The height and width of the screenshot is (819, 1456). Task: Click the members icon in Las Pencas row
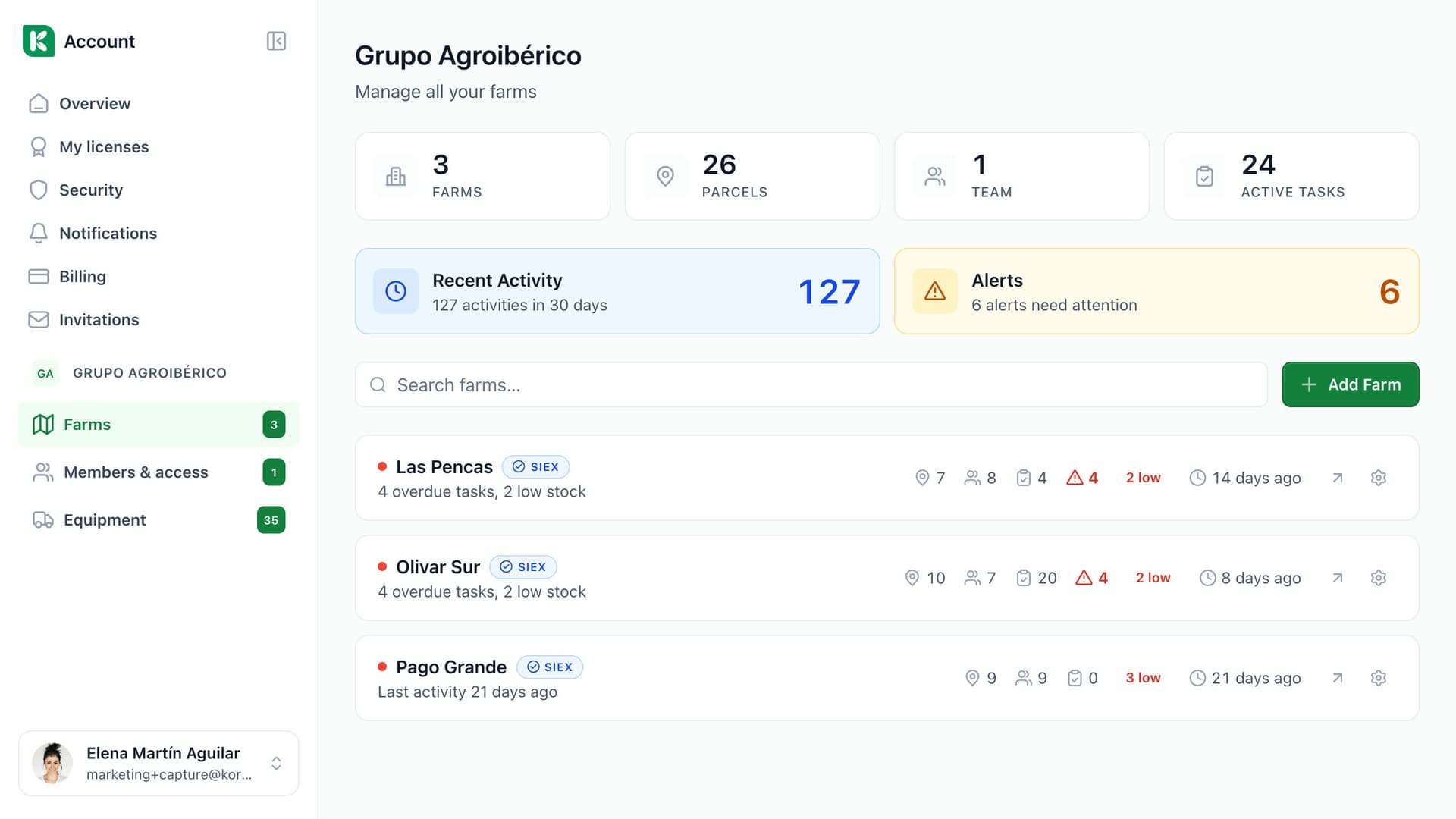[972, 478]
